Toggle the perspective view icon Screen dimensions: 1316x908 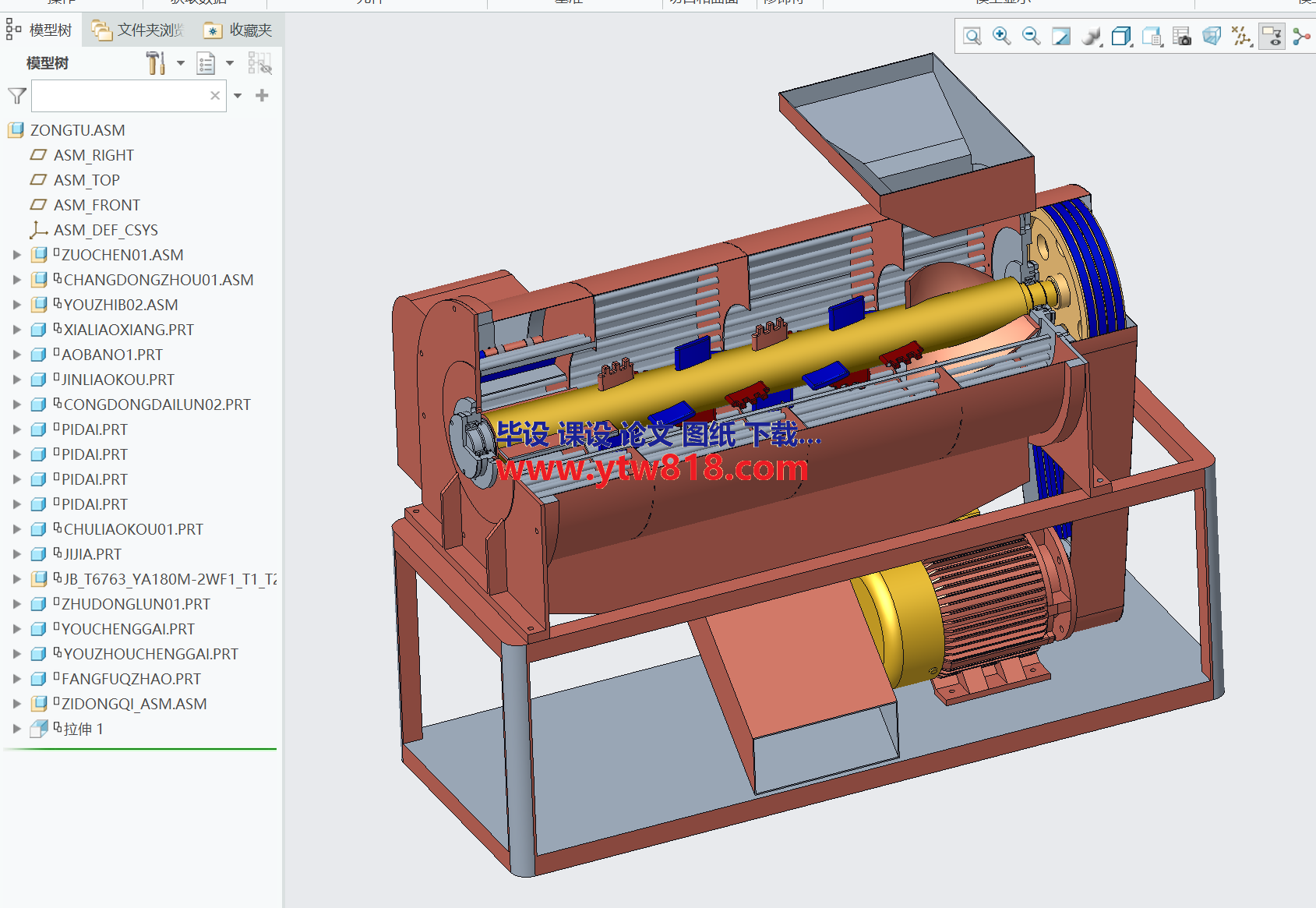coord(1212,36)
